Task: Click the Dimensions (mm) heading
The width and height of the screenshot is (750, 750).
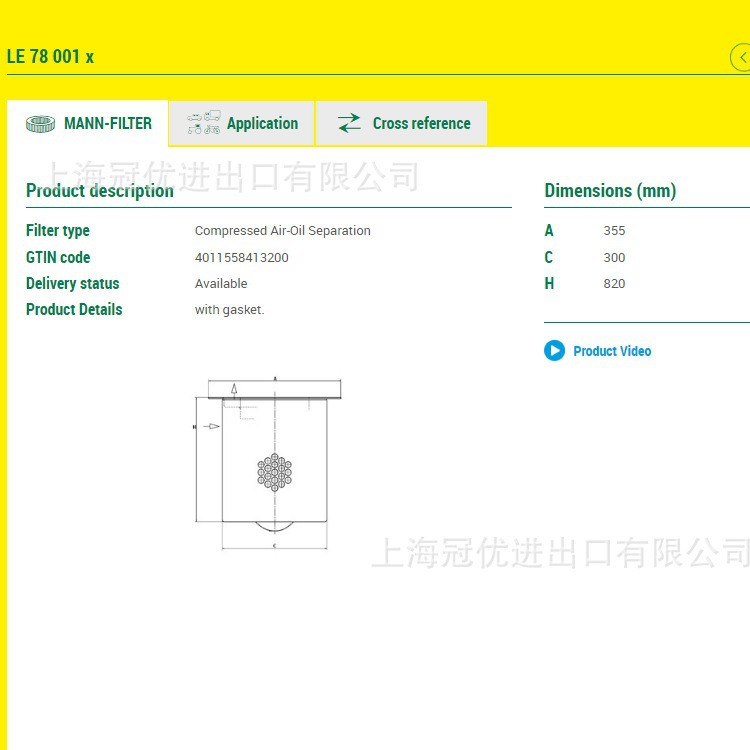Action: coord(610,191)
